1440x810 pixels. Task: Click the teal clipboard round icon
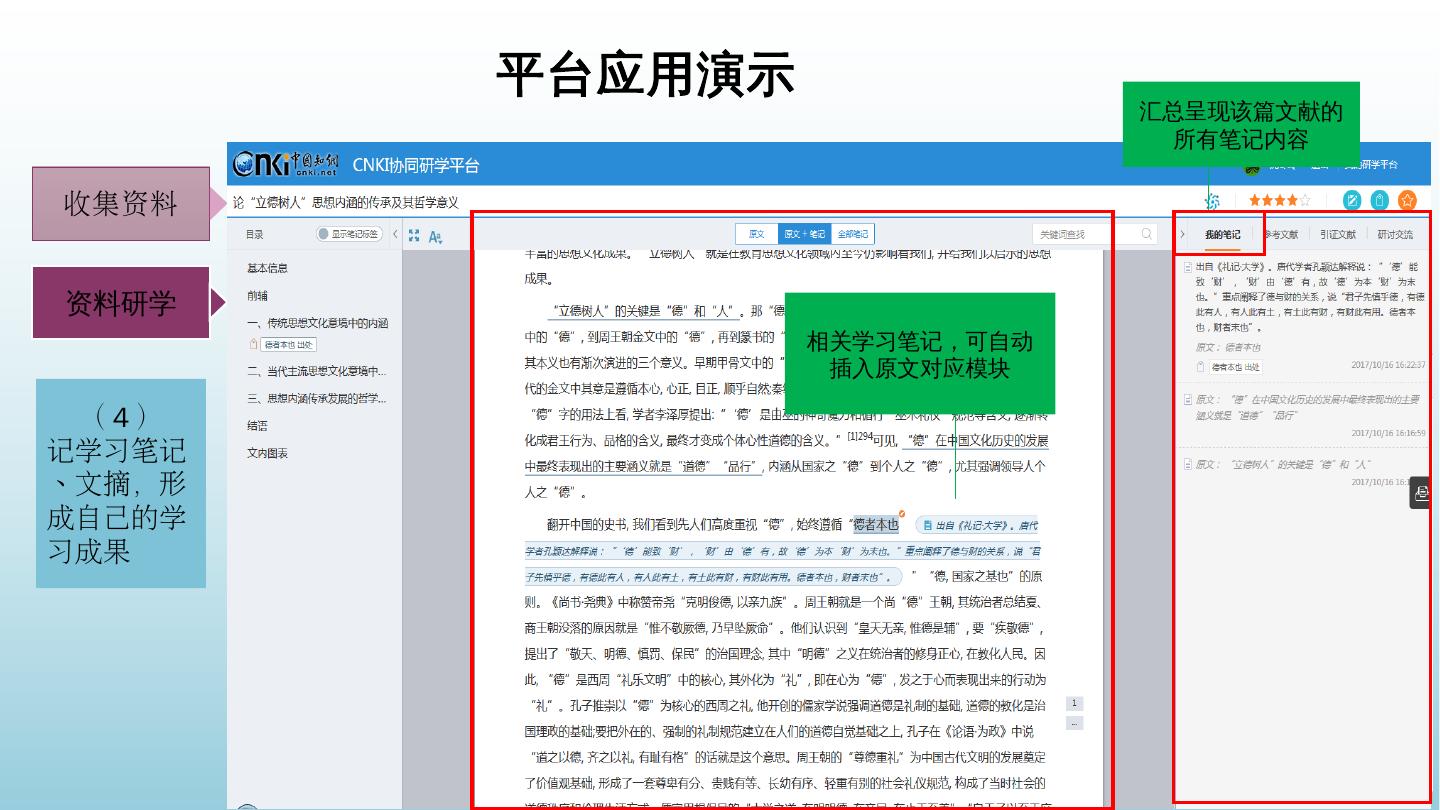pyautogui.click(x=1380, y=200)
